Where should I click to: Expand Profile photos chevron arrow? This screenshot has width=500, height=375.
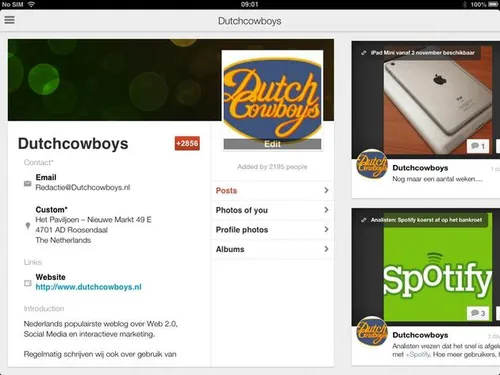pos(326,229)
